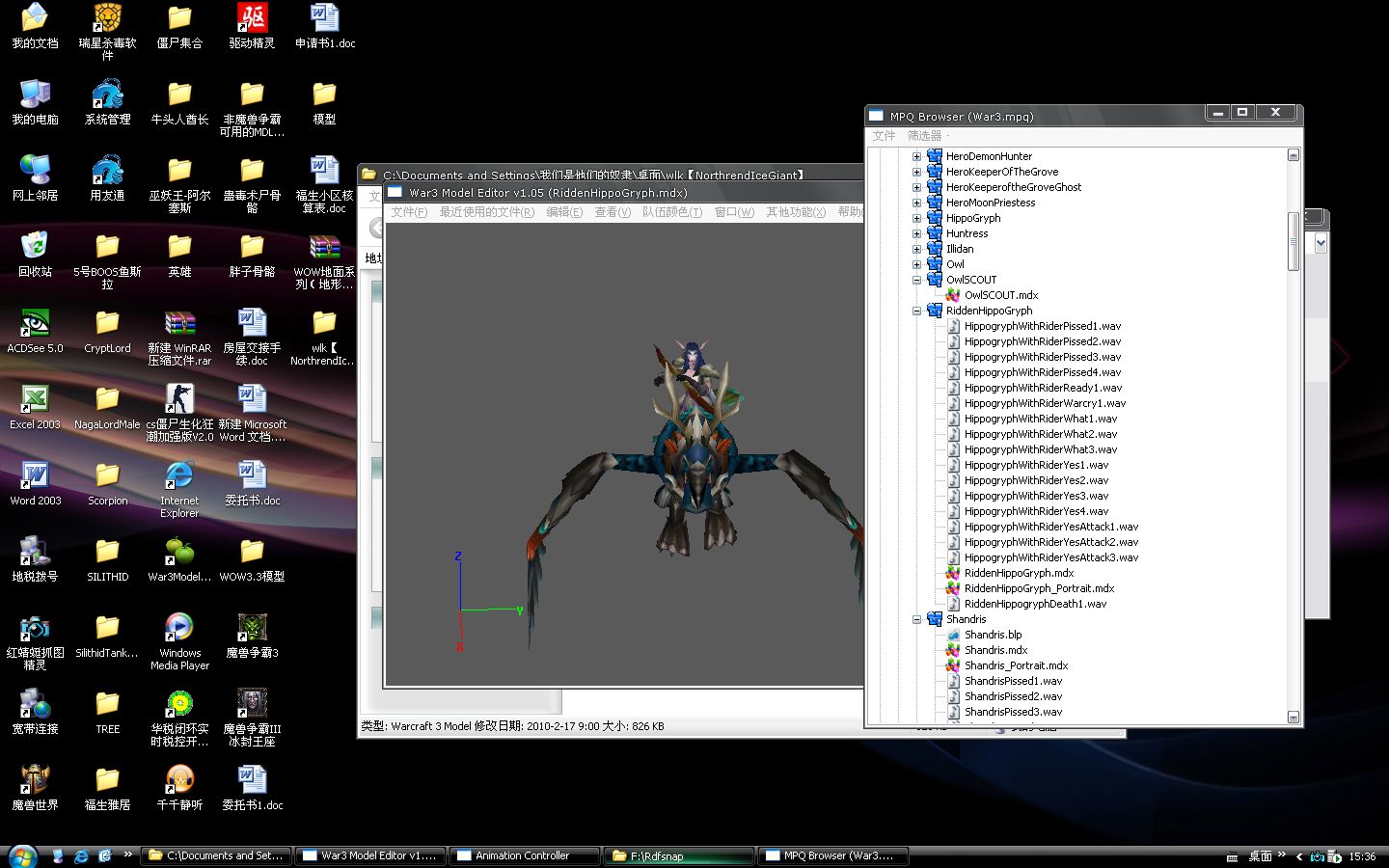Expand the Illidan tree node

point(916,249)
